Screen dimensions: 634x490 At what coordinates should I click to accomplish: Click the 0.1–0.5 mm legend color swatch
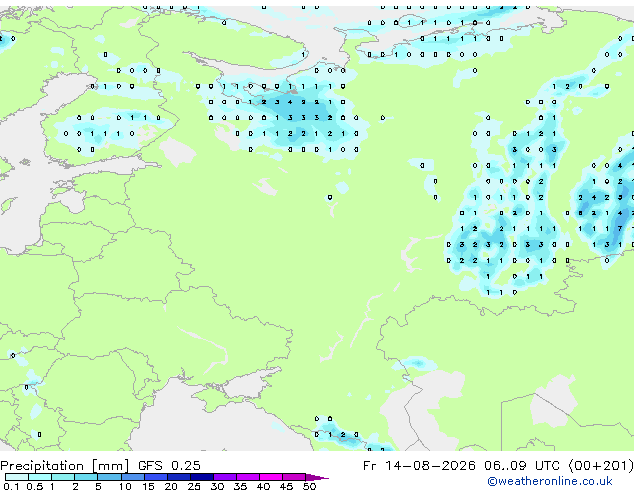click(x=17, y=477)
